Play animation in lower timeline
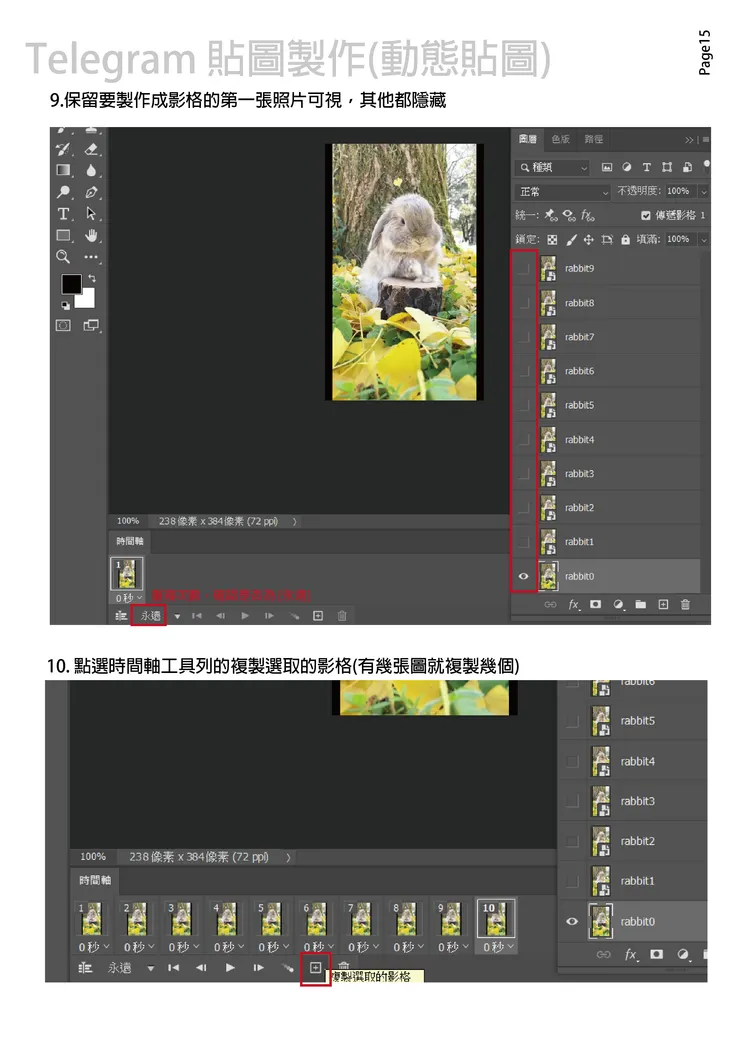This screenshot has width=740, height=1046. coord(230,967)
